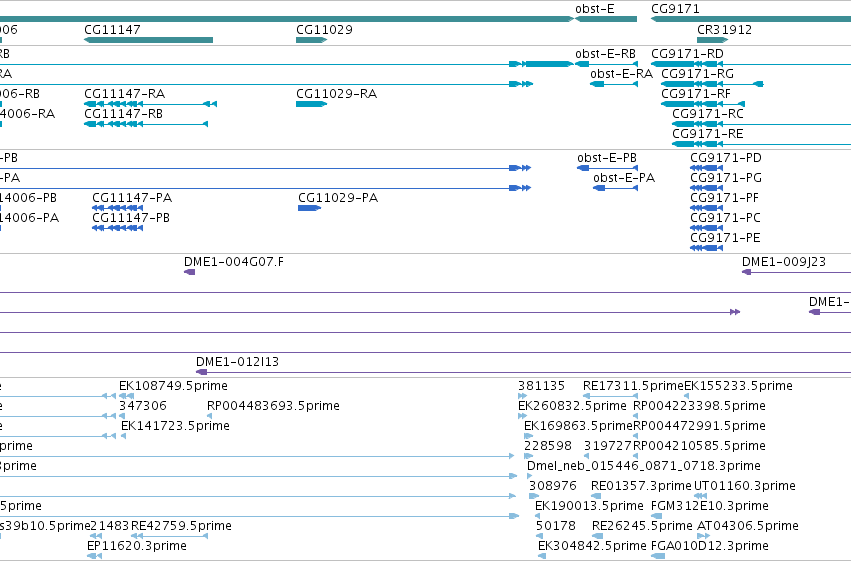Select EK304842.5prime EST label
Screen dimensions: 851x561
tap(593, 546)
